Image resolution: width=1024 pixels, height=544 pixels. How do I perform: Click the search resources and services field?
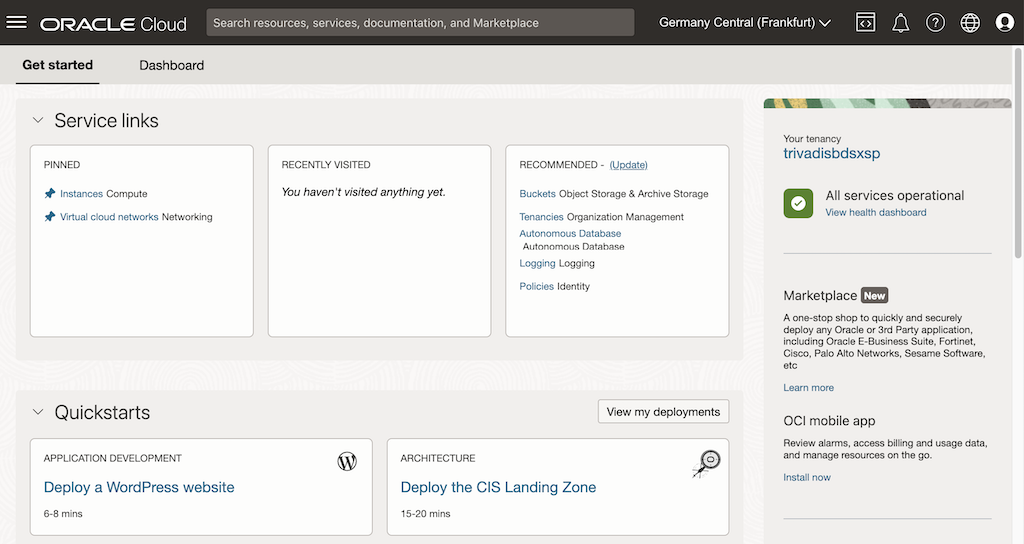coord(420,23)
